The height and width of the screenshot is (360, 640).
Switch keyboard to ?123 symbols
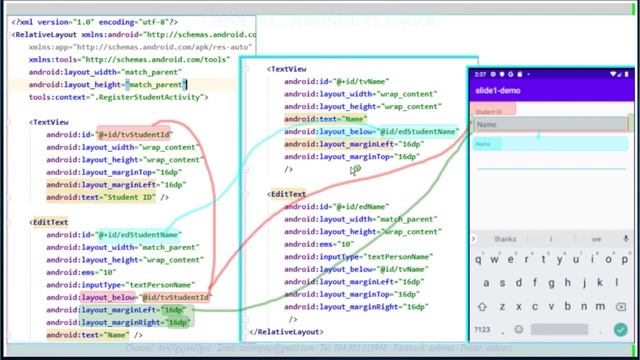(x=482, y=329)
